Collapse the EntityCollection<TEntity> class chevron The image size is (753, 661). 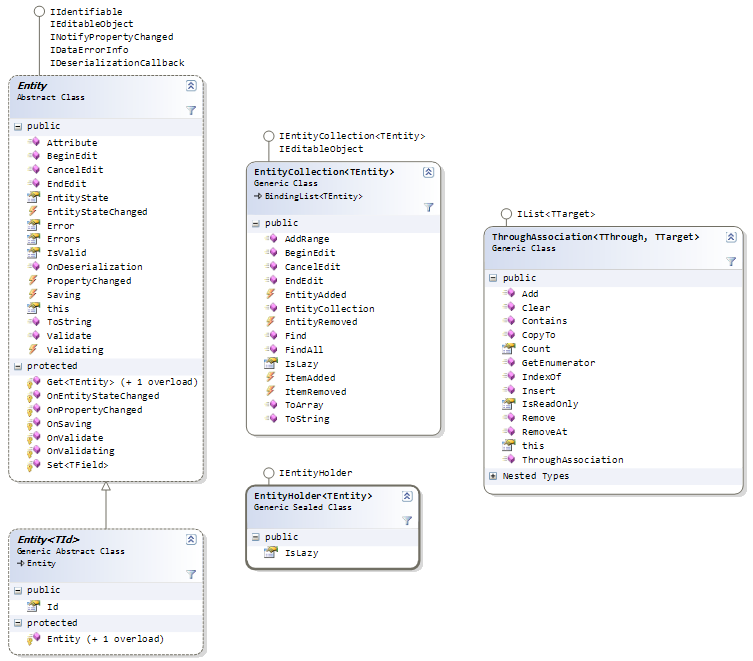pyautogui.click(x=428, y=172)
